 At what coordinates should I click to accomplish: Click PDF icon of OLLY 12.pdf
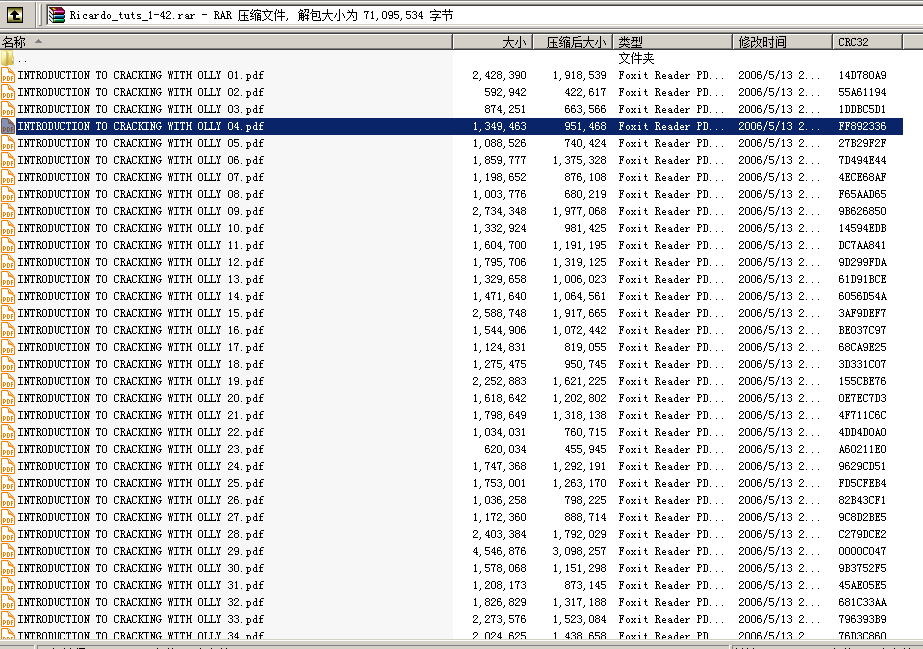(x=8, y=262)
